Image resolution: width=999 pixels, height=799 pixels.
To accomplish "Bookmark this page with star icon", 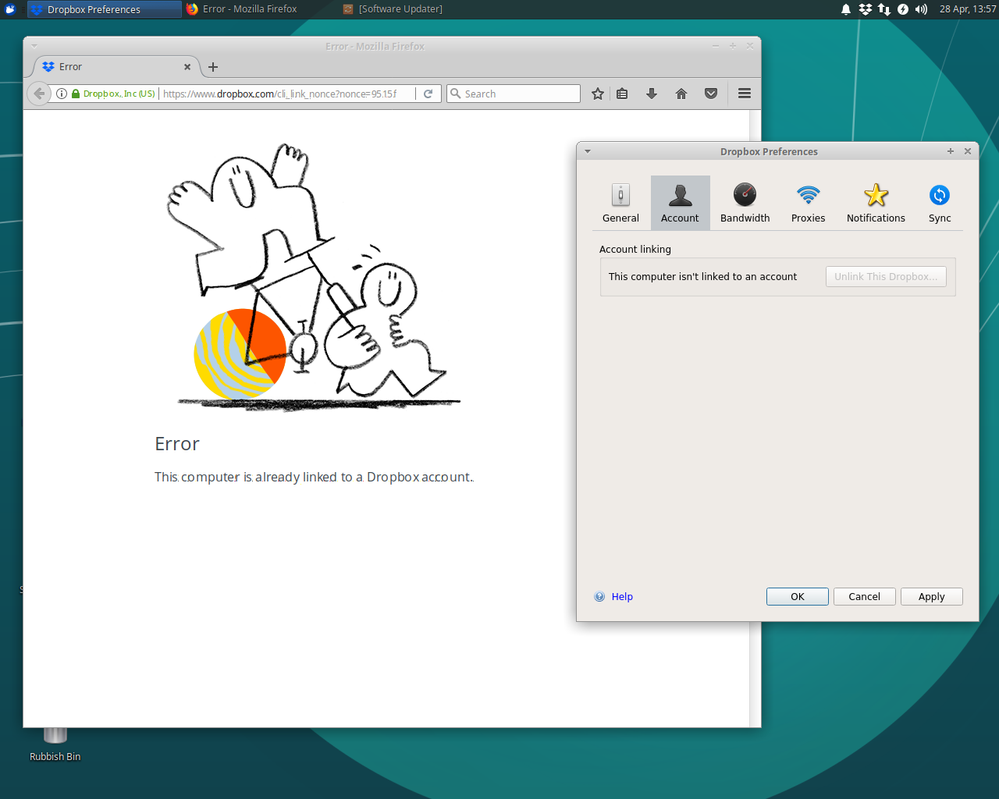I will pos(598,94).
